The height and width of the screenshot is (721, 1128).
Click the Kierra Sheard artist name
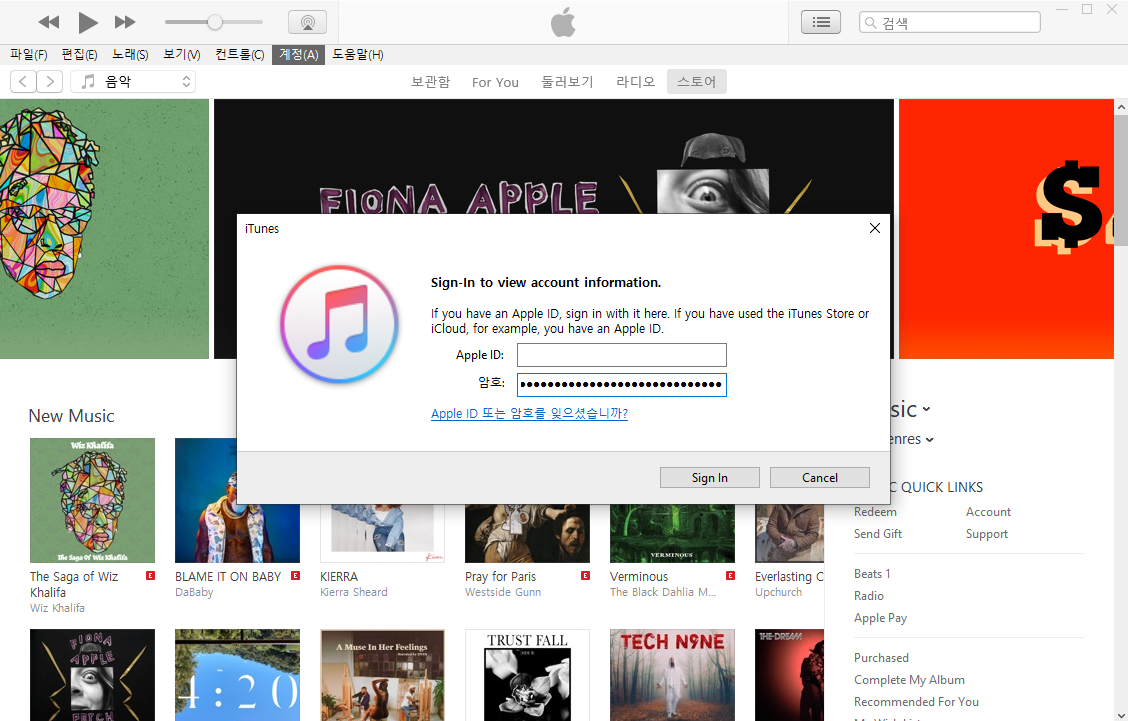pos(354,592)
